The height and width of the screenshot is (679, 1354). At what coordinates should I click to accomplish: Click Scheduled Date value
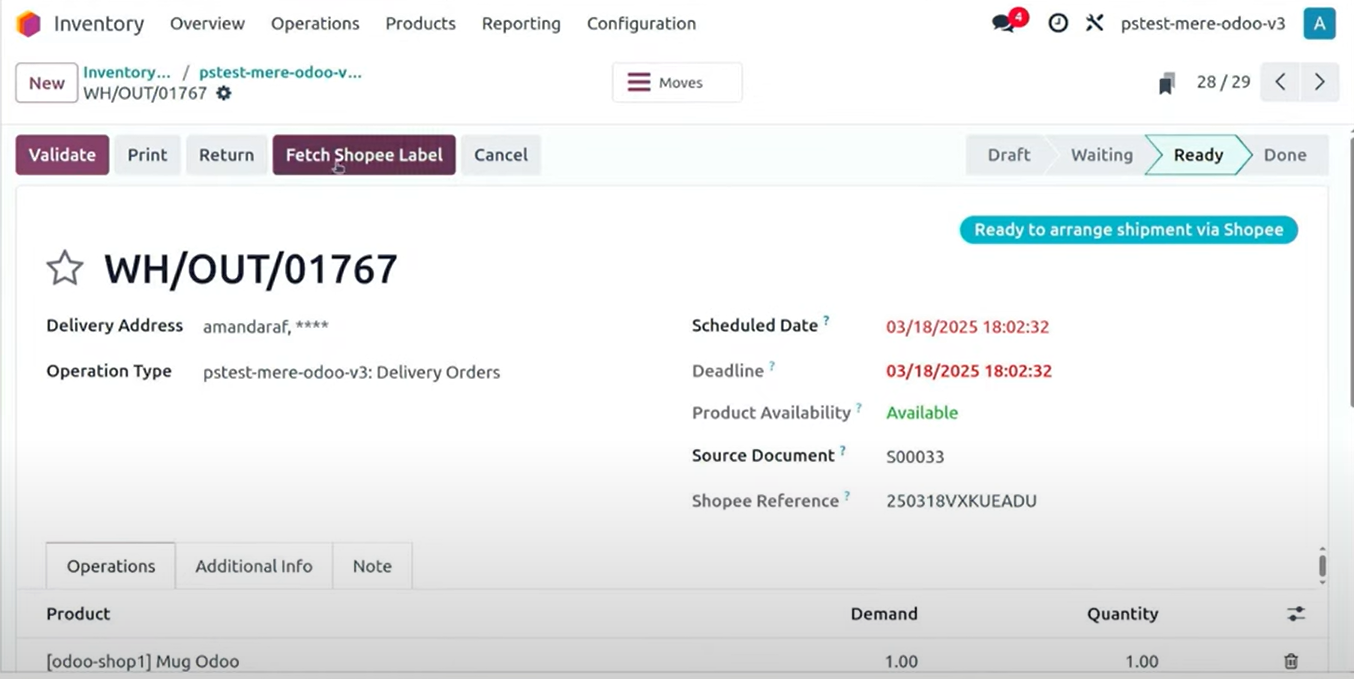(x=967, y=326)
